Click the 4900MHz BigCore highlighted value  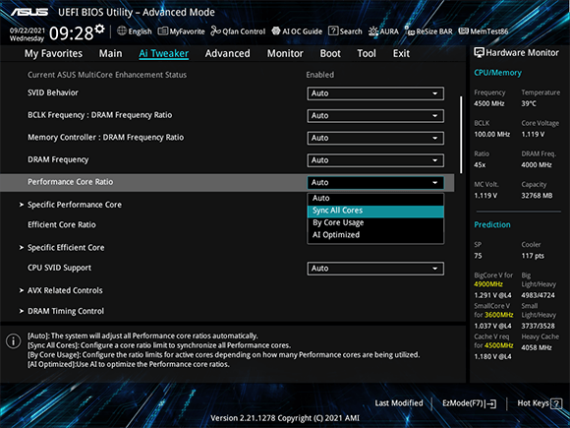click(488, 284)
